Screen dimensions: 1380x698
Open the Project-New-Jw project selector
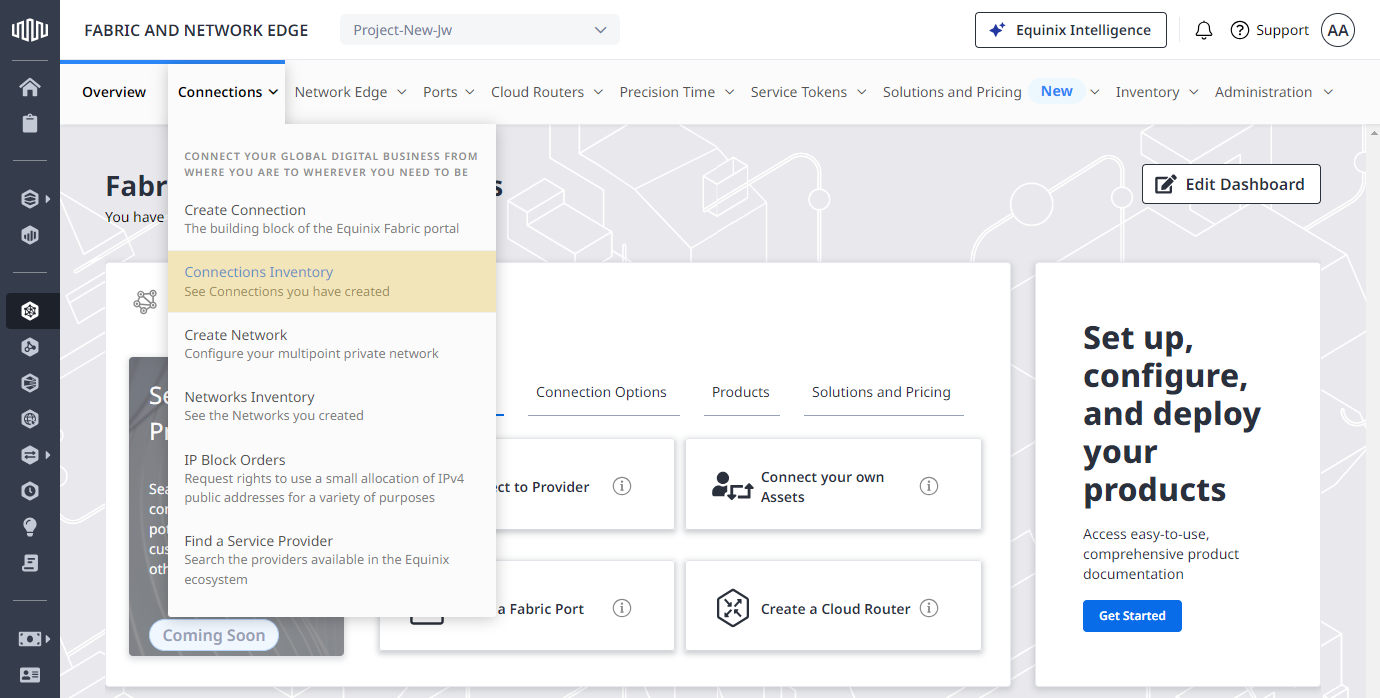[480, 30]
